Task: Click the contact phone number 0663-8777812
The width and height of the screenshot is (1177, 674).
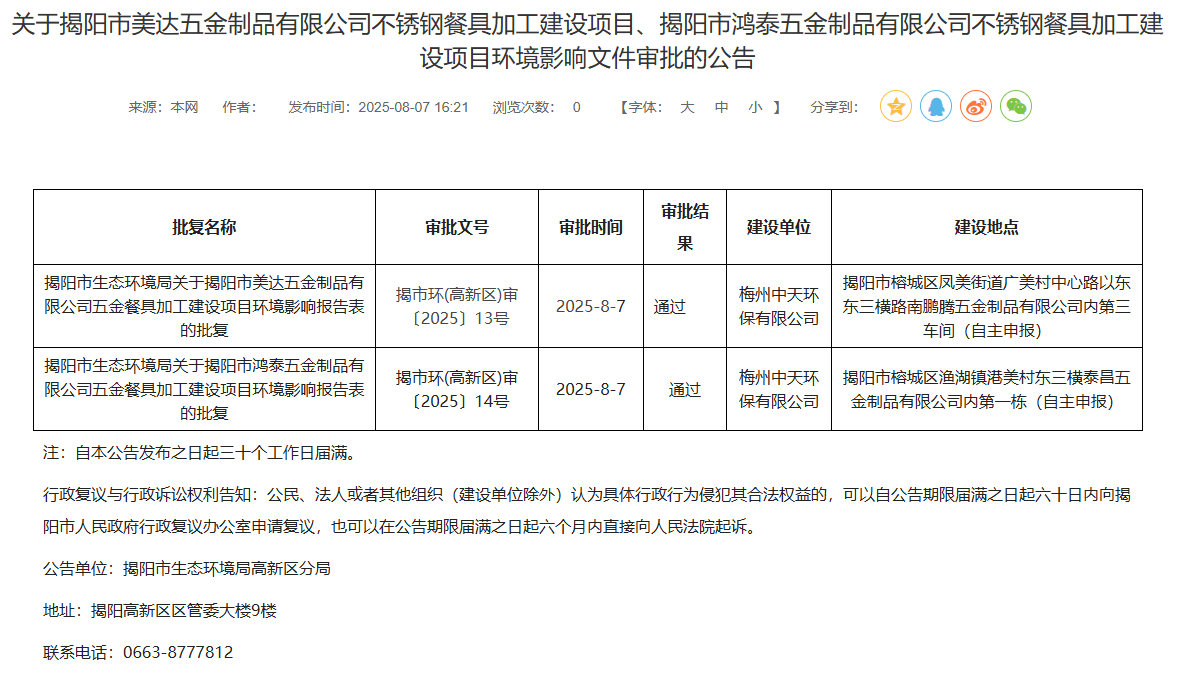Action: [178, 652]
